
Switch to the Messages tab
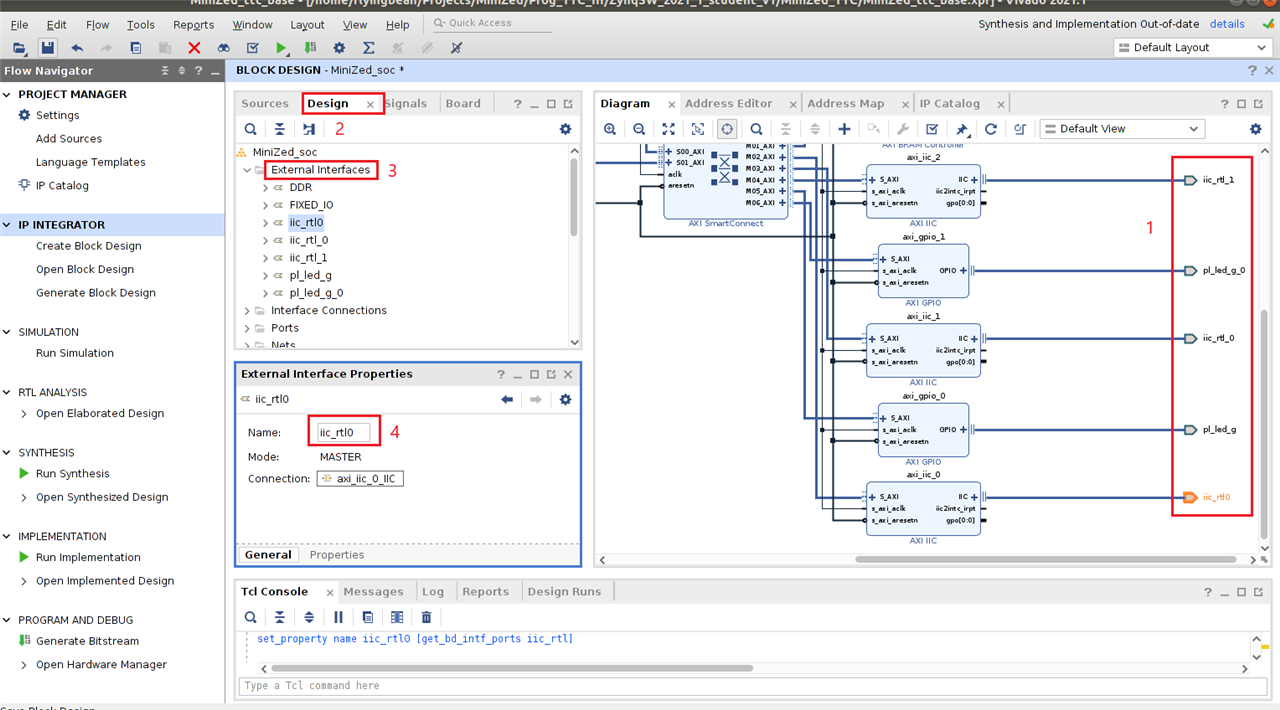[373, 592]
